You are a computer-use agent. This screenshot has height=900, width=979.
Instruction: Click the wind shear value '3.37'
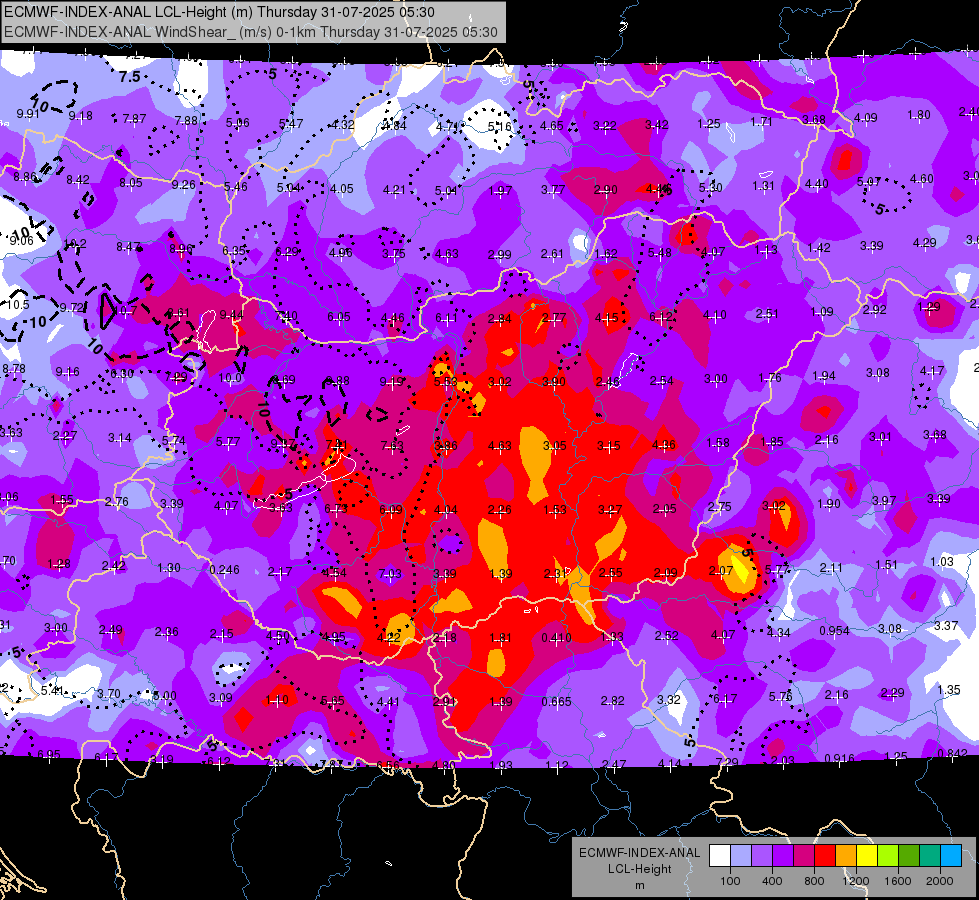point(946,625)
